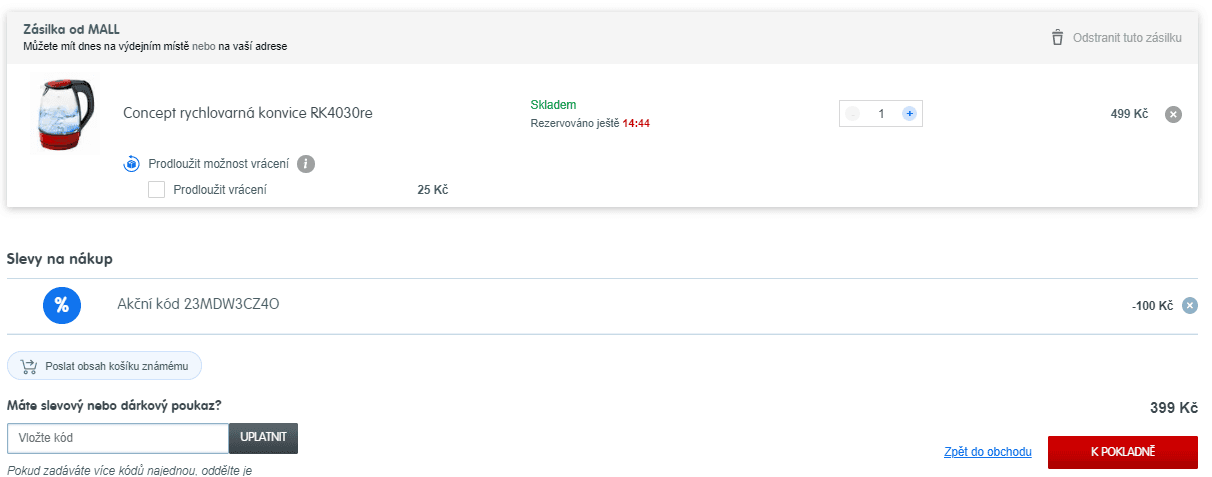Open Concept rychlovarná konvice RK4030re product link
The height and width of the screenshot is (477, 1212).
(x=248, y=113)
